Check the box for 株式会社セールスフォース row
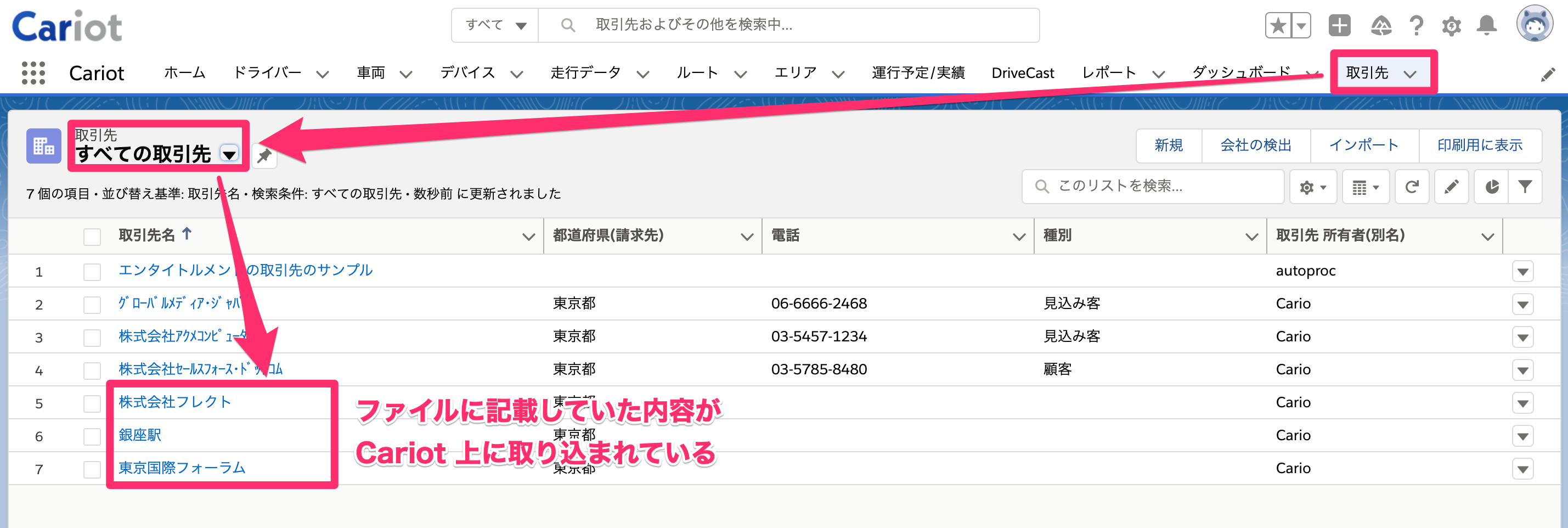 tap(92, 370)
